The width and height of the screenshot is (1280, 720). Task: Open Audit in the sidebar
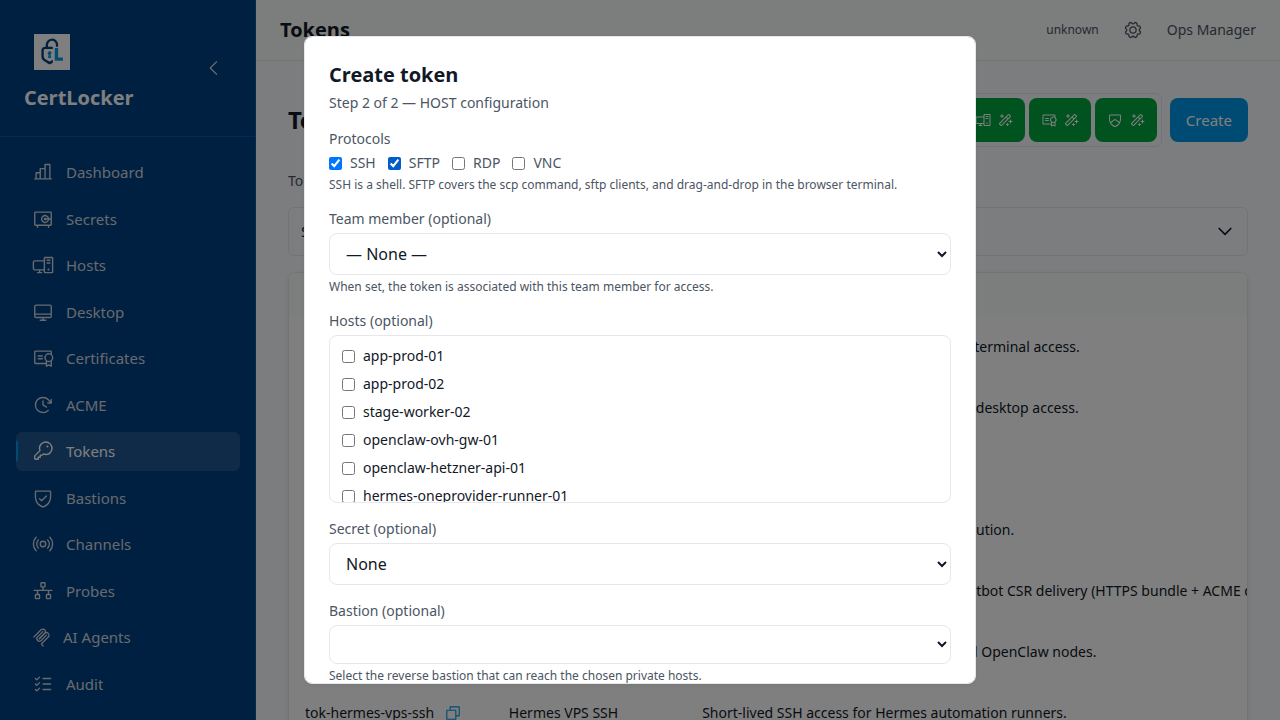click(128, 684)
